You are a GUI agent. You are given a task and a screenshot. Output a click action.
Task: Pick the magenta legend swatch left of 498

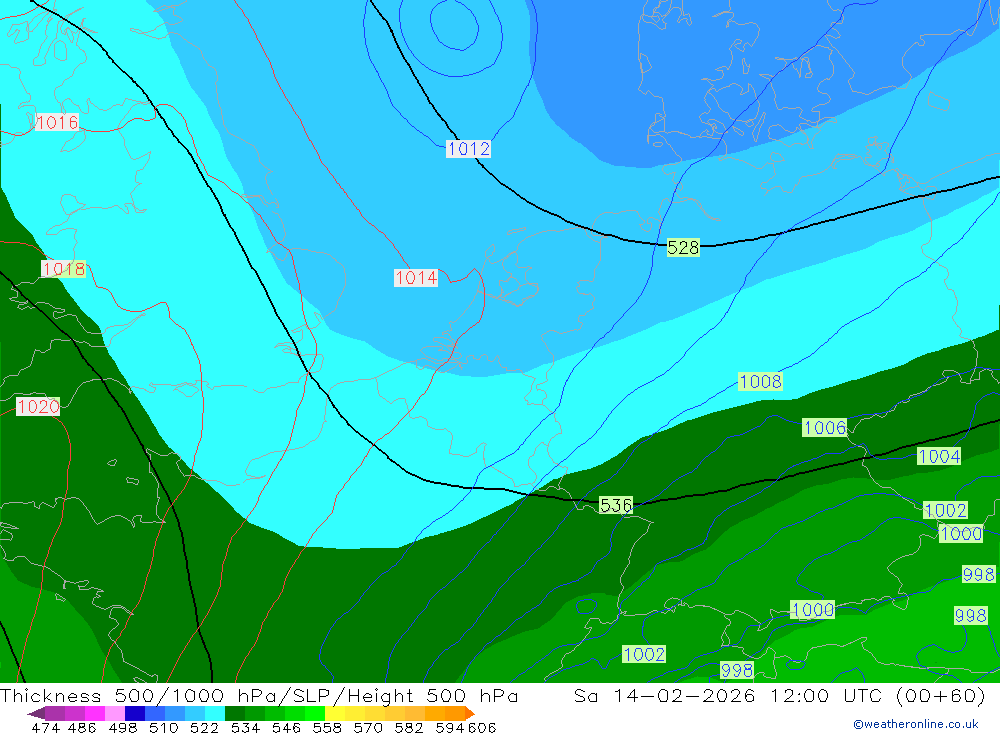coord(94,713)
